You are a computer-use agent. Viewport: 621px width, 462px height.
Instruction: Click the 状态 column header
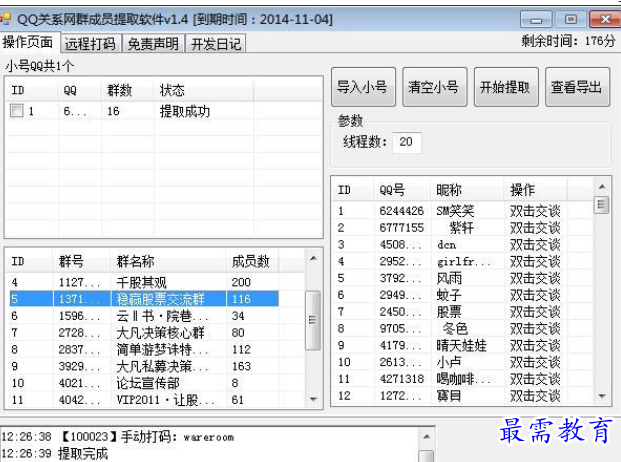pos(203,90)
